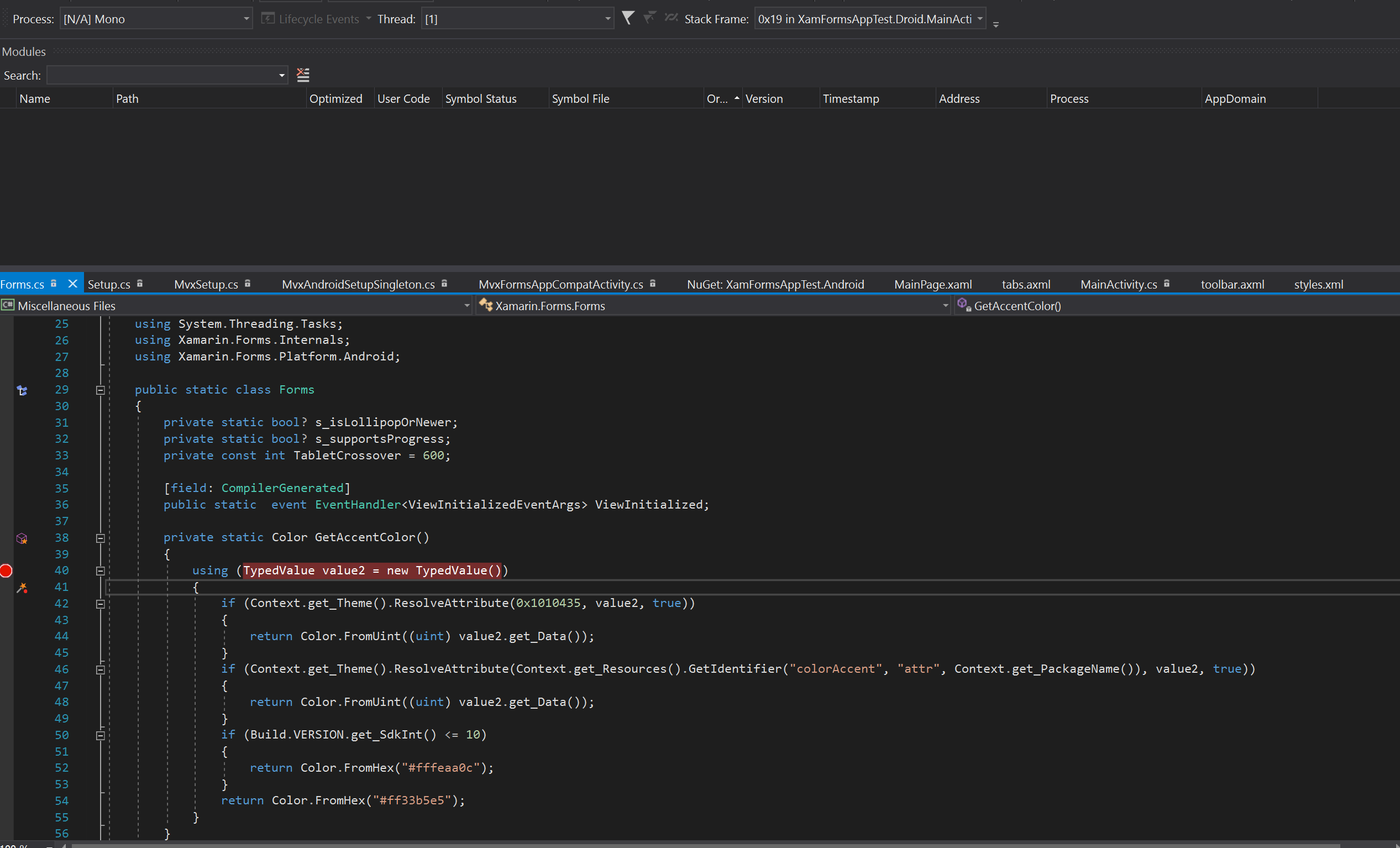Click inside the Modules Search input field
The image size is (1400, 848).
tap(162, 75)
